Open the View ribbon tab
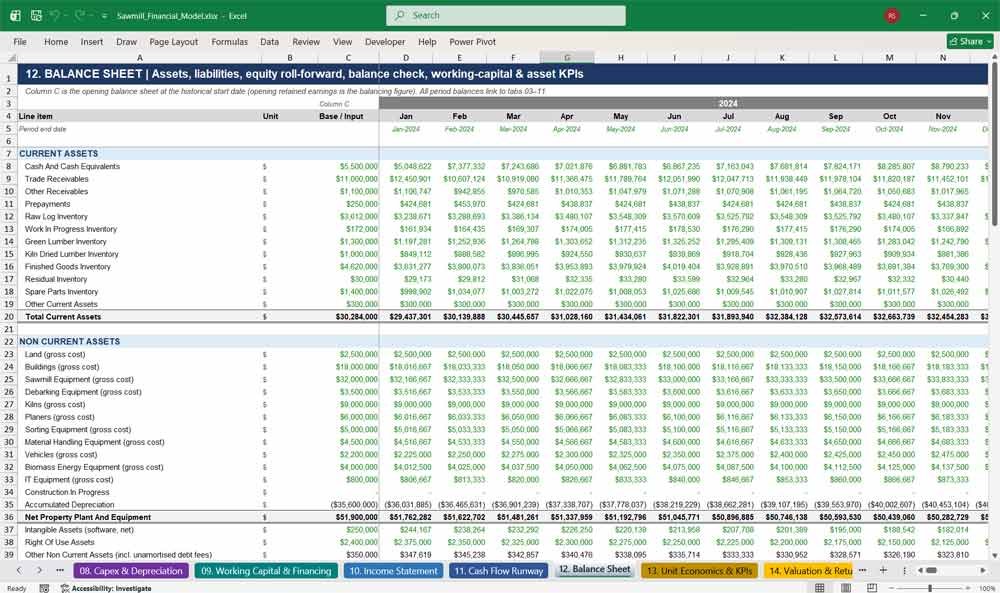This screenshot has height=593, width=1000. point(342,41)
